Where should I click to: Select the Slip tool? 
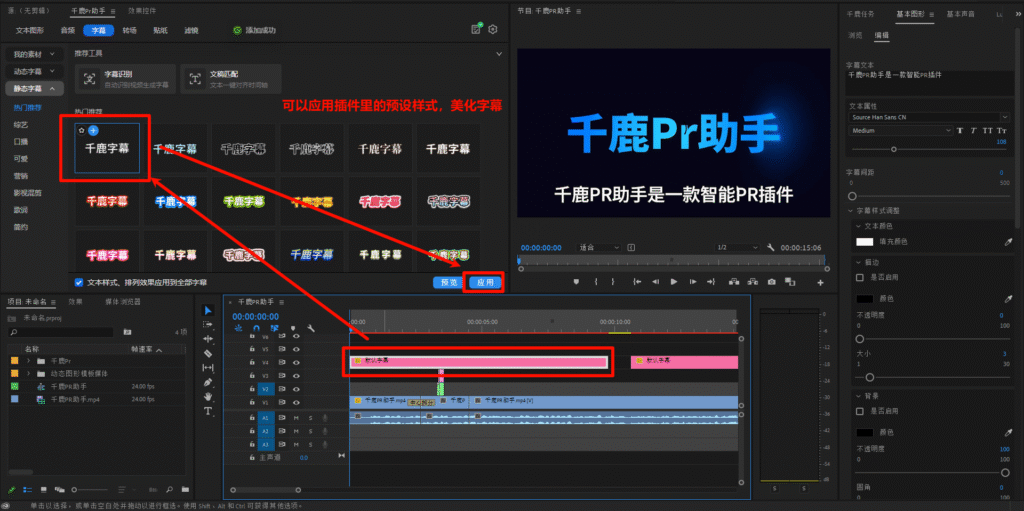pyautogui.click(x=208, y=368)
